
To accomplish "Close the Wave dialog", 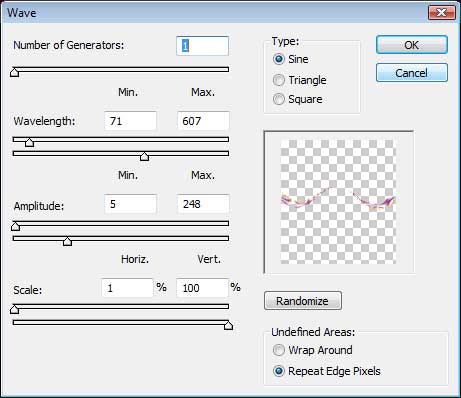I will [x=442, y=13].
